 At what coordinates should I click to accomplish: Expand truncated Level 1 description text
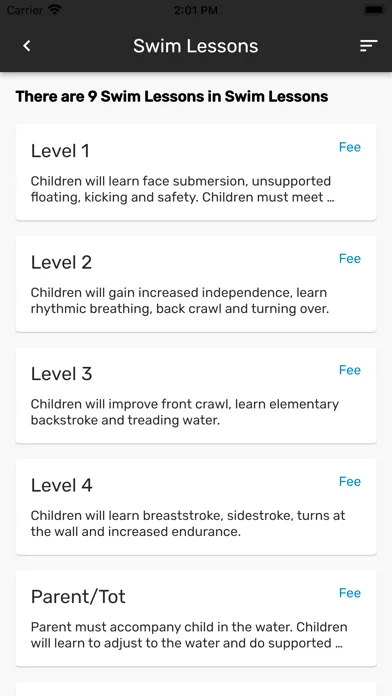[182, 189]
